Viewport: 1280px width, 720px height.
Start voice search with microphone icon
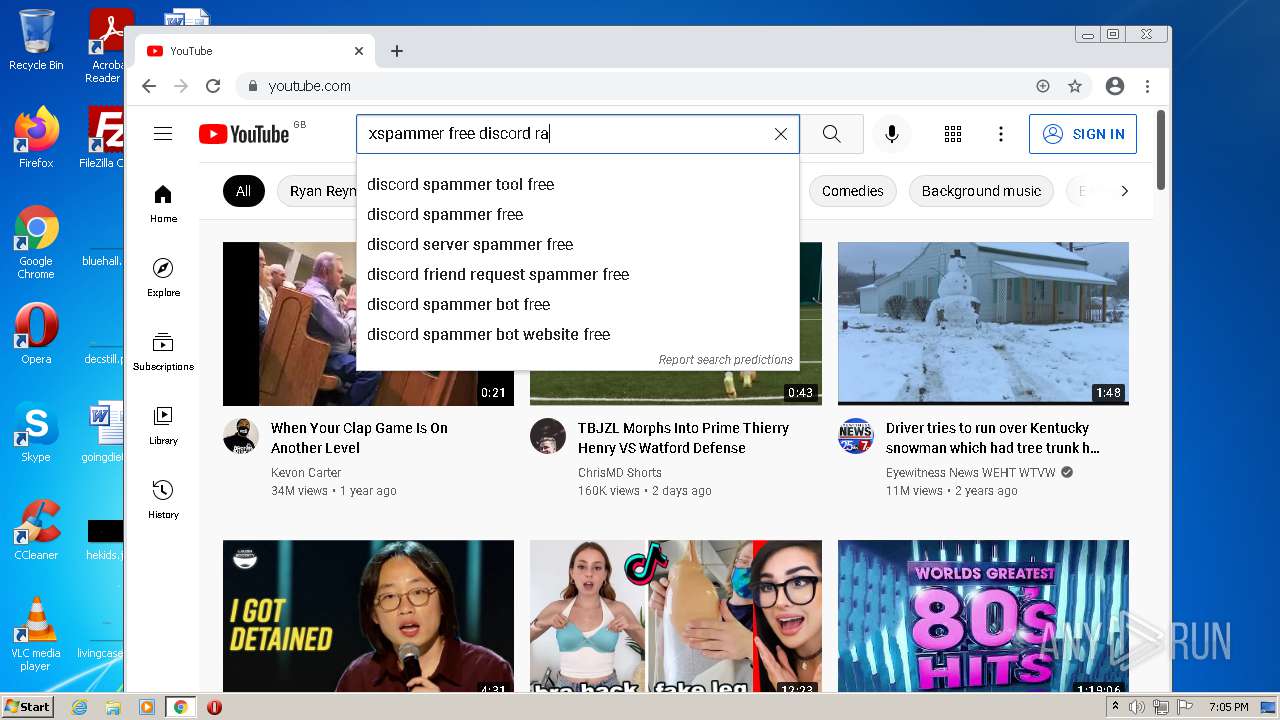tap(892, 134)
